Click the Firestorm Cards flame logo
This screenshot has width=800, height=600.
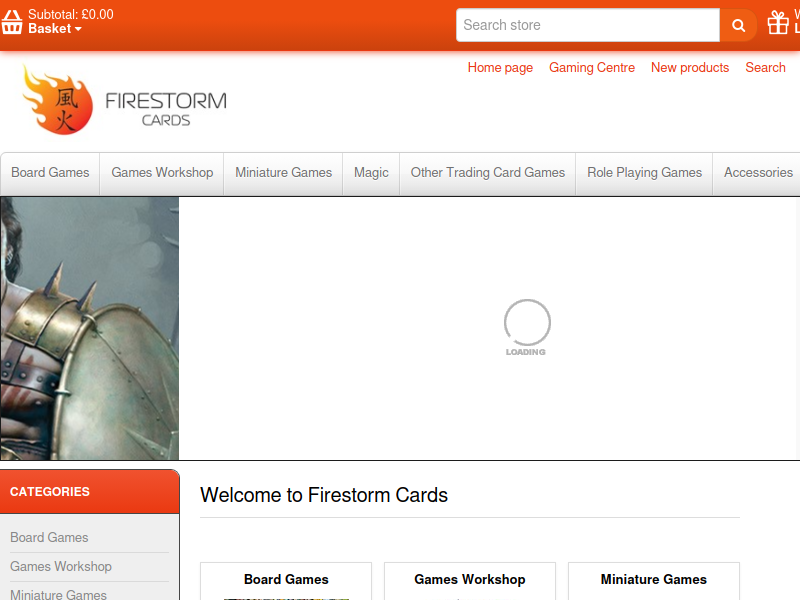57,101
